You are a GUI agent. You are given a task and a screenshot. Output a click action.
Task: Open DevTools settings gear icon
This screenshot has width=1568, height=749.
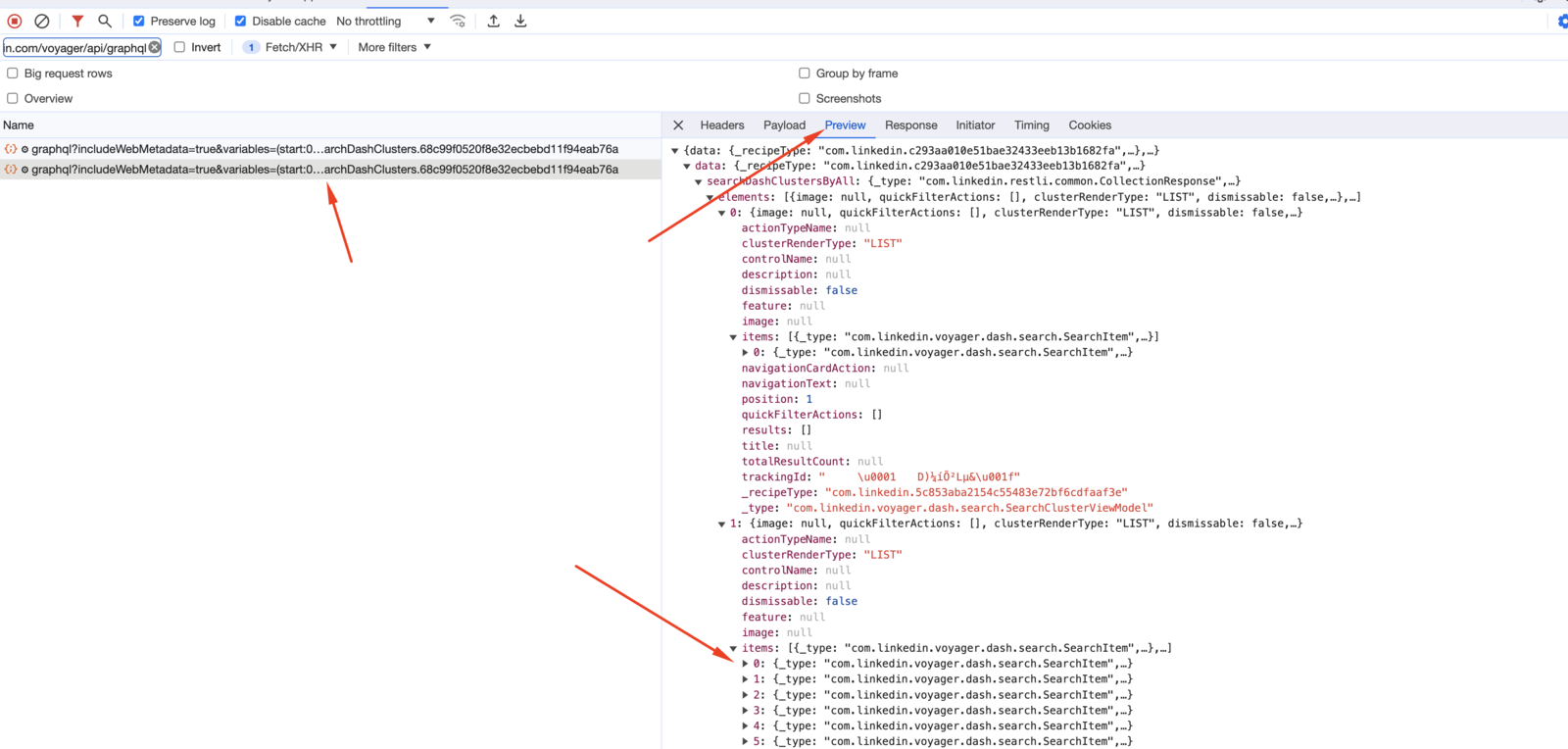pyautogui.click(x=1562, y=21)
